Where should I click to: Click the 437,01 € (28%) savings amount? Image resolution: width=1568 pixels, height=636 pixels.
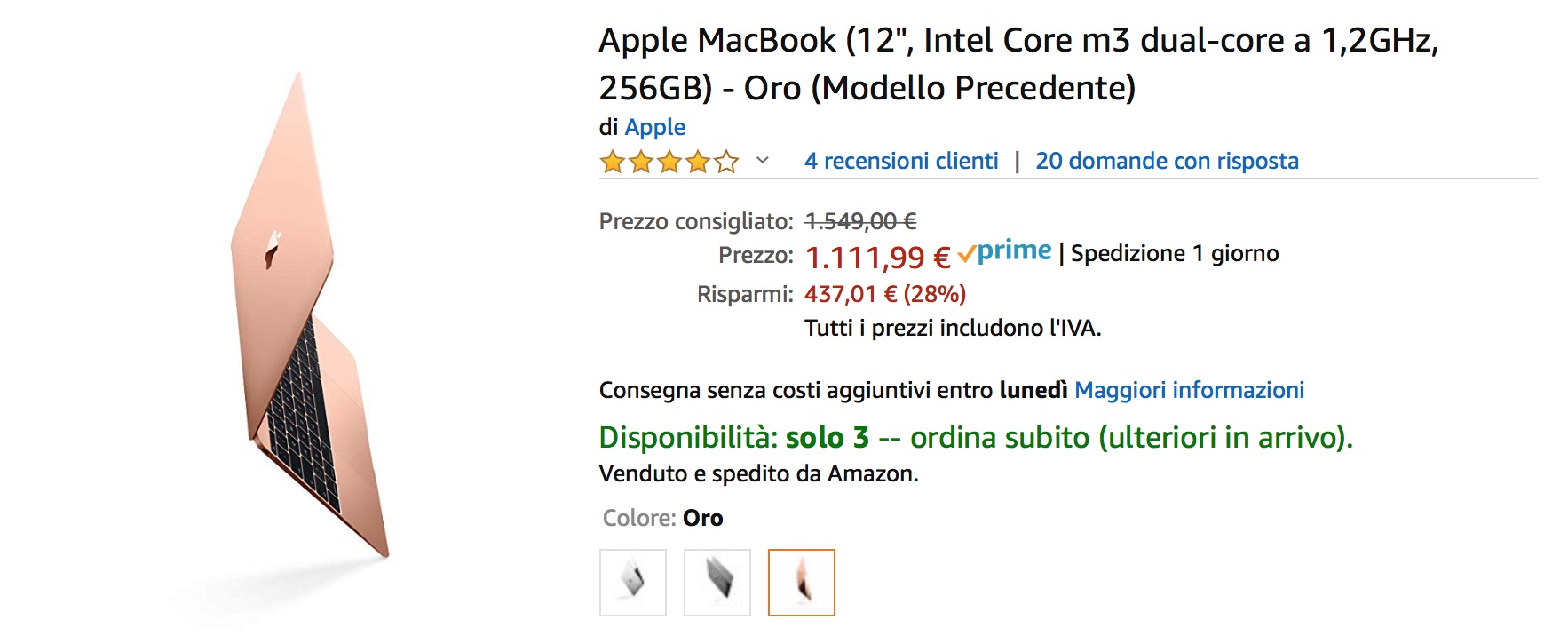pyautogui.click(x=884, y=294)
